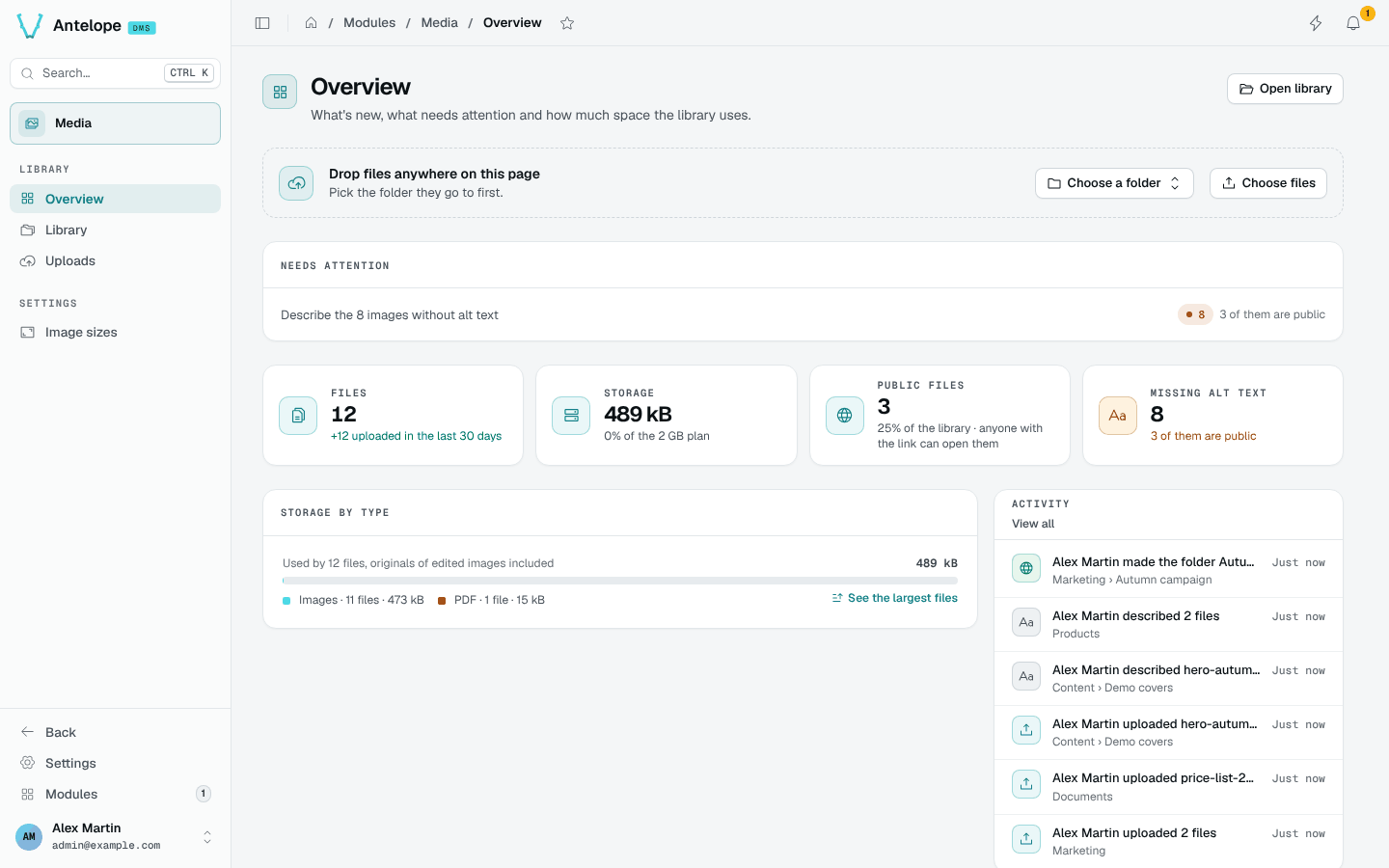Click admin@example.com email text

click(106, 846)
